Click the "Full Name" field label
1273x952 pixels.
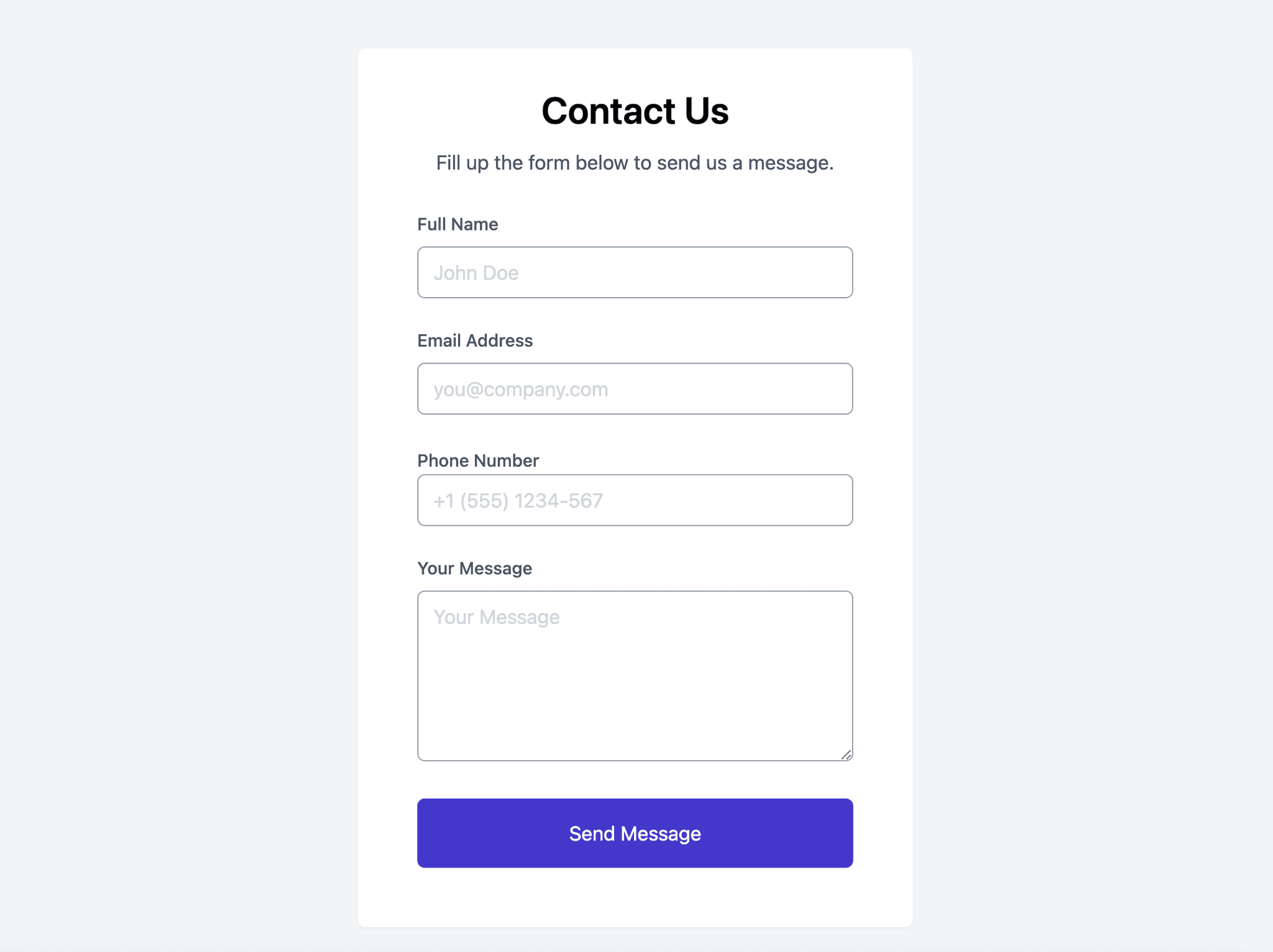pos(457,224)
